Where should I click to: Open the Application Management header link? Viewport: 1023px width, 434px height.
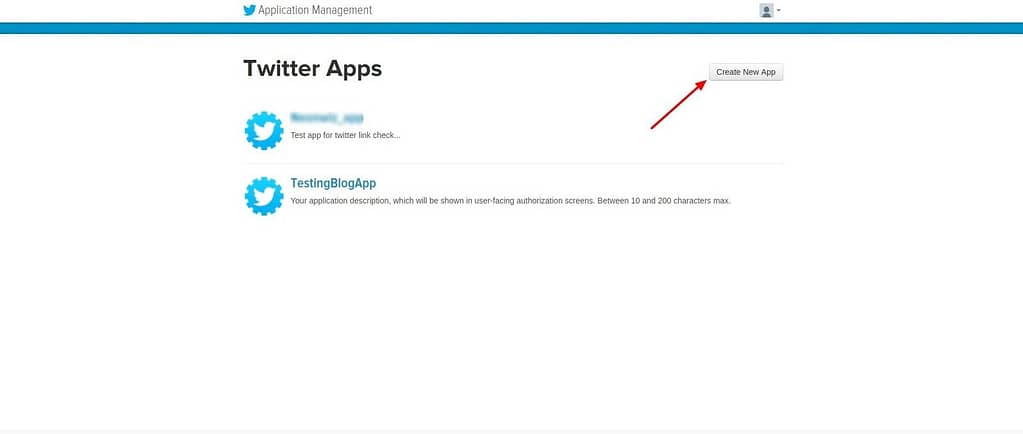click(x=315, y=10)
